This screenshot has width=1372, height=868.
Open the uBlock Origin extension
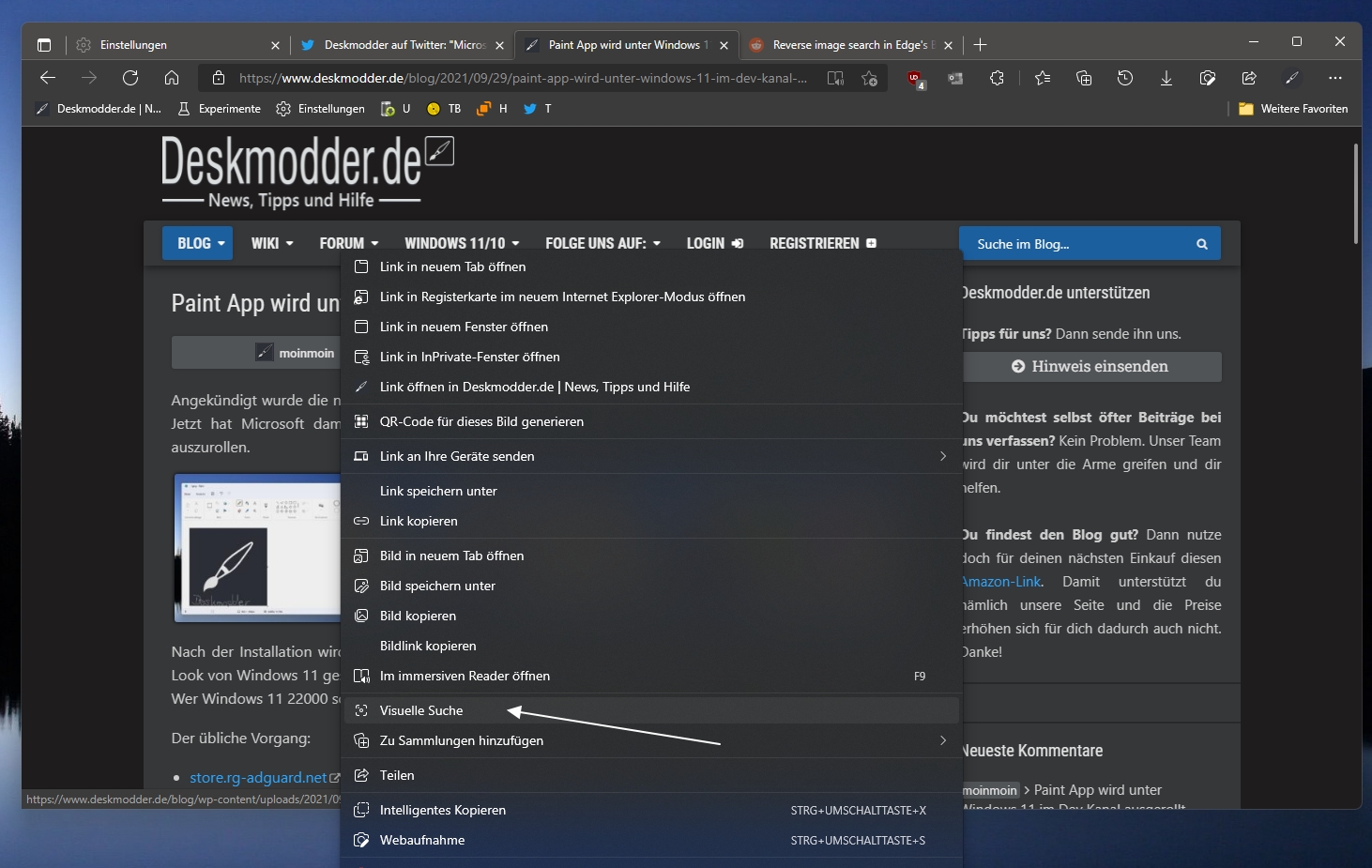tap(916, 79)
